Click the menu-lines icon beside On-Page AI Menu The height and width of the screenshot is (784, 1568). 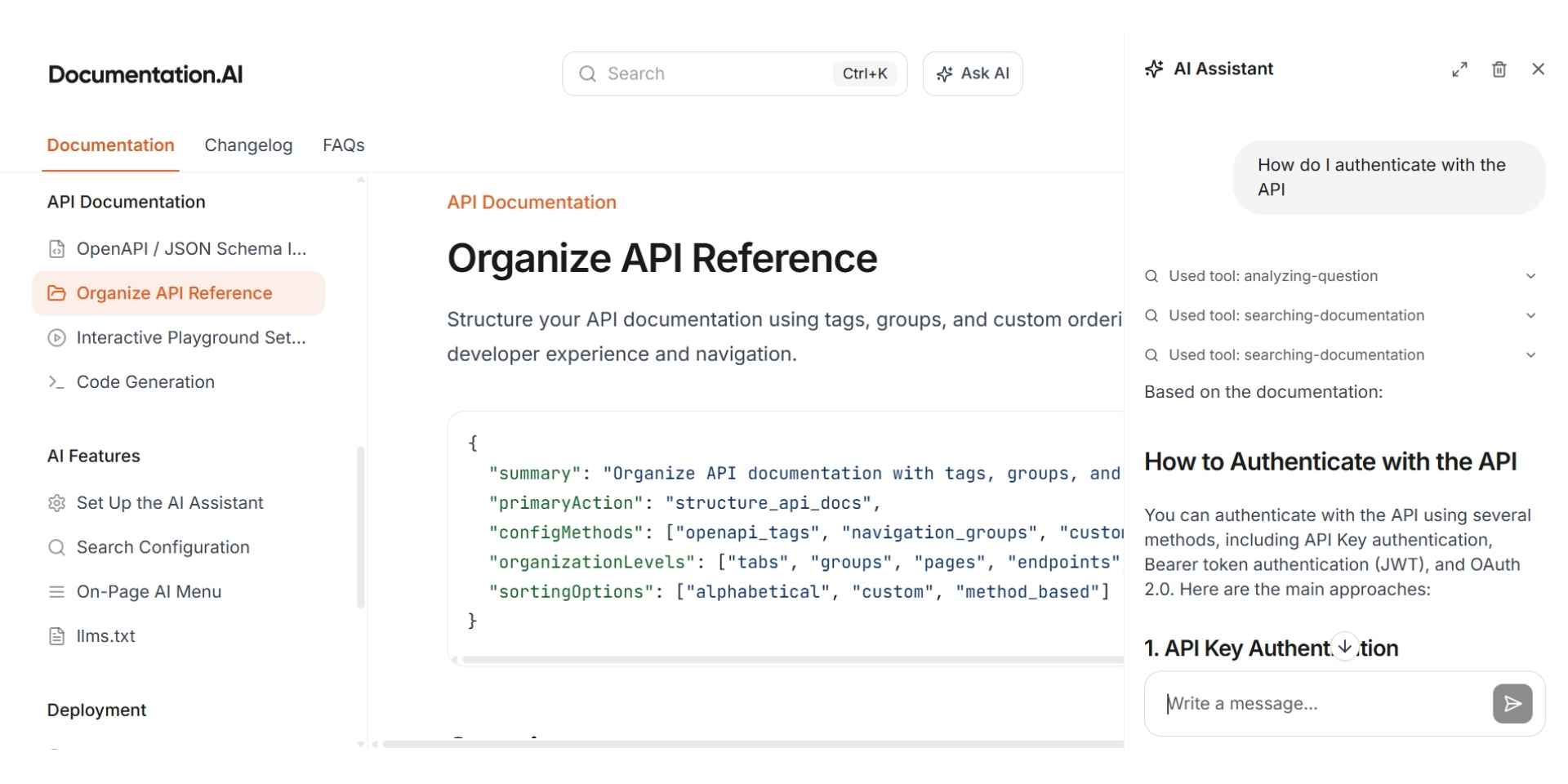[x=56, y=591]
